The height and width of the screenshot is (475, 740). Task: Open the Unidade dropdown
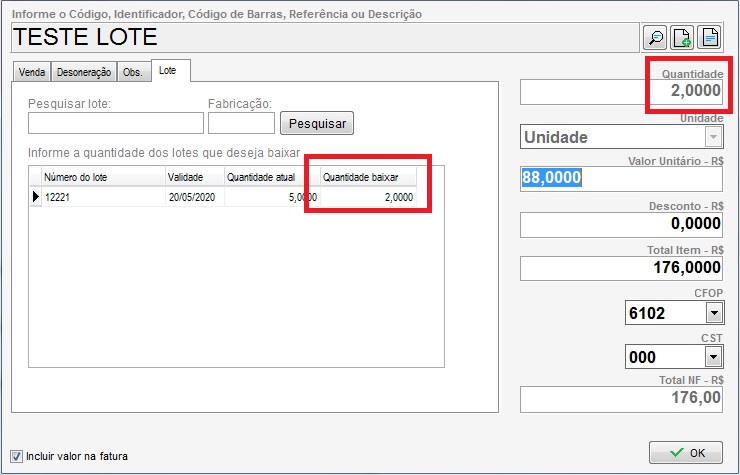click(713, 137)
